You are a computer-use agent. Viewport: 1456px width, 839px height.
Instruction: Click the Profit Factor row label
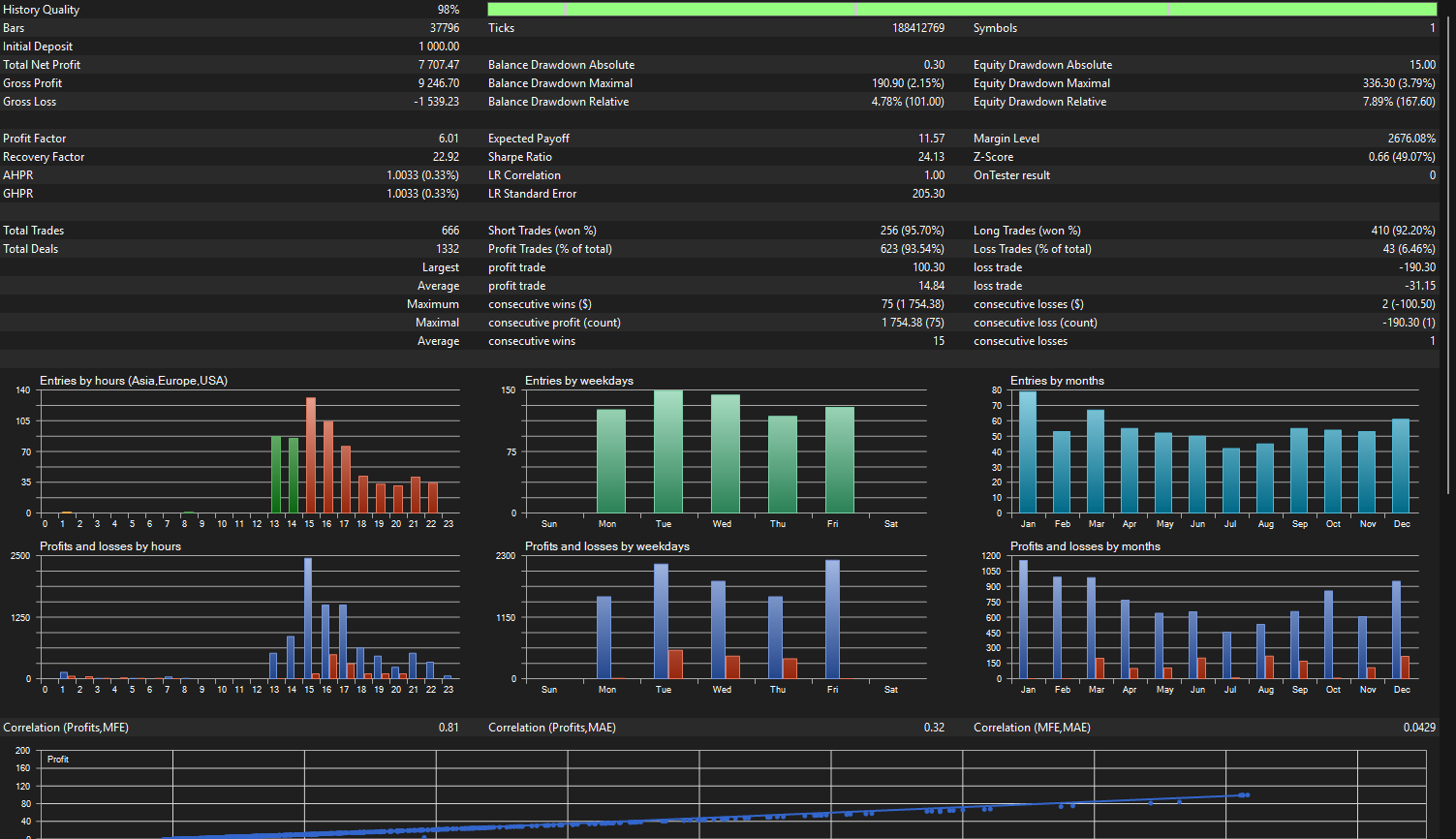[35, 139]
